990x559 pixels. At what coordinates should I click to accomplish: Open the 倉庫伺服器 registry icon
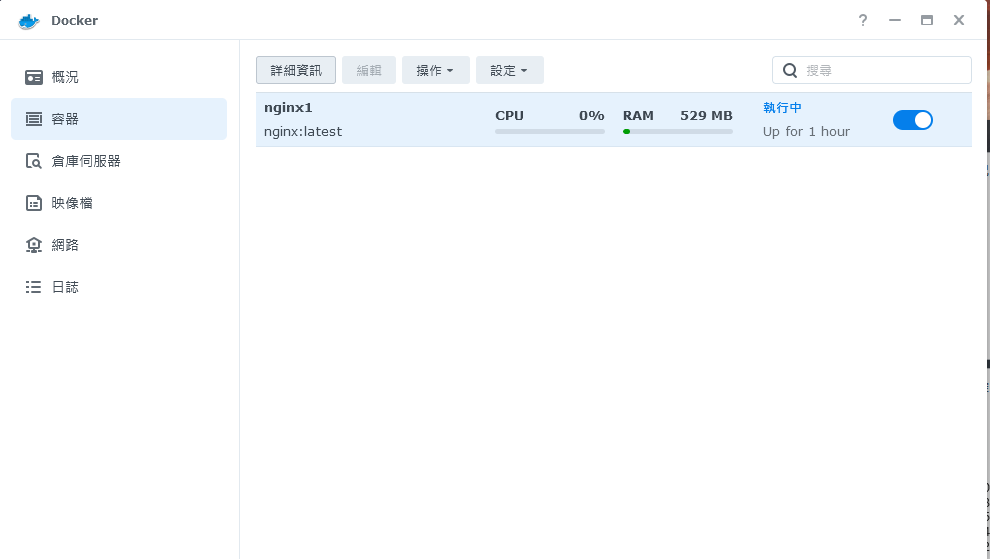[33, 161]
